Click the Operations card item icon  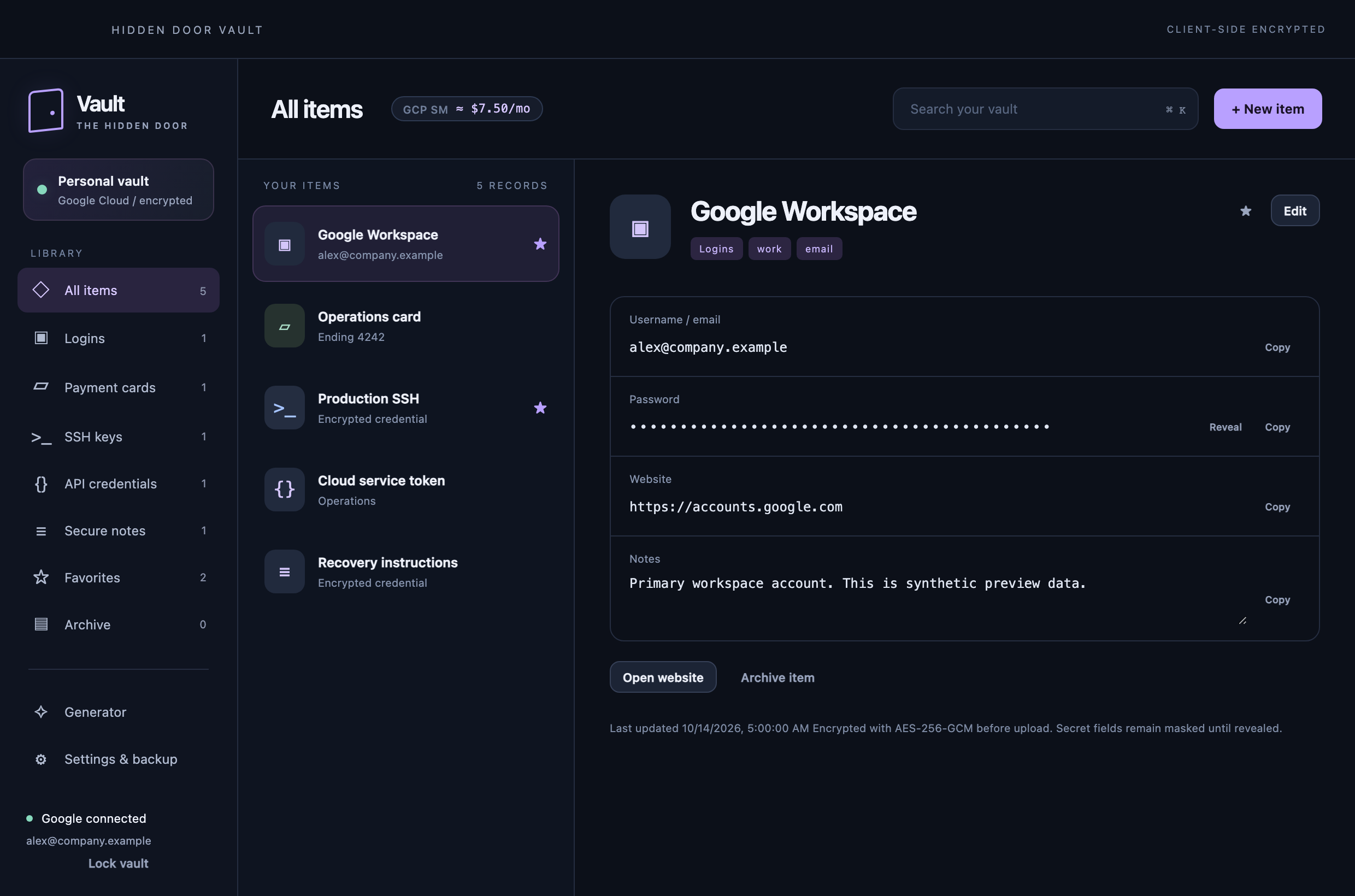284,326
